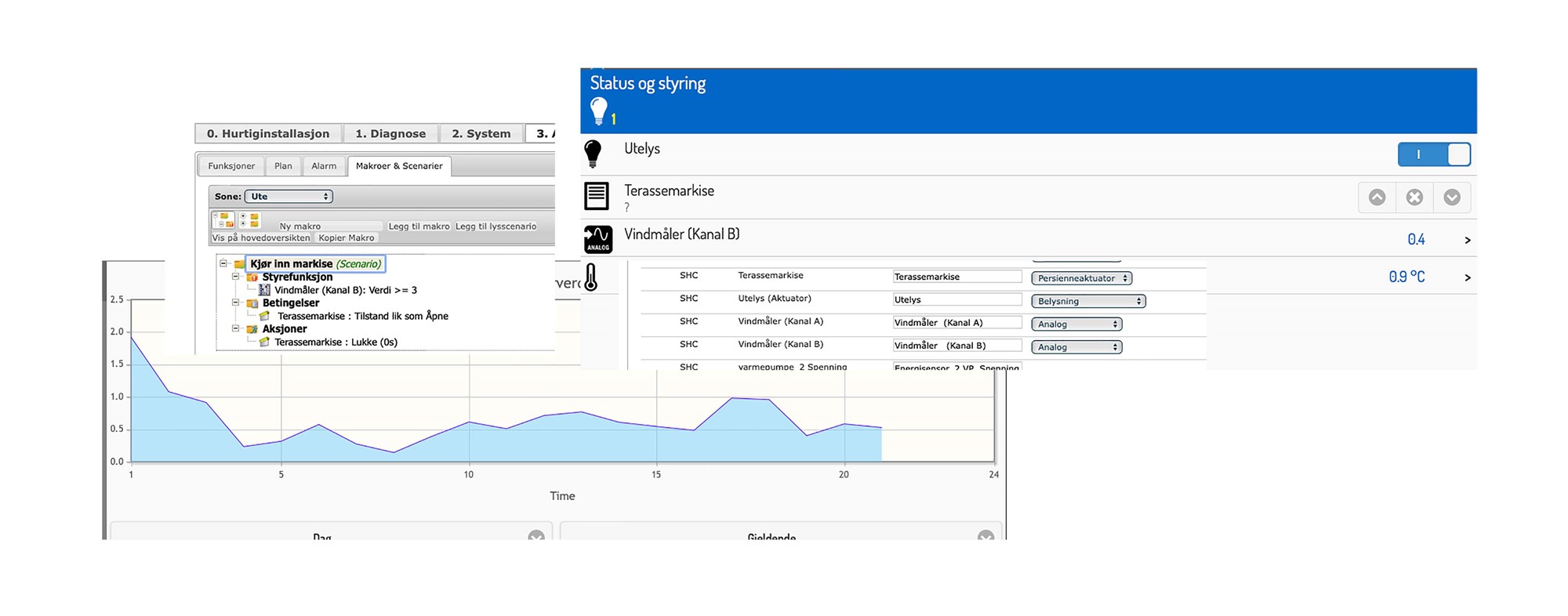Open the Plan sub-tab
The height and width of the screenshot is (616, 1568).
(x=283, y=166)
